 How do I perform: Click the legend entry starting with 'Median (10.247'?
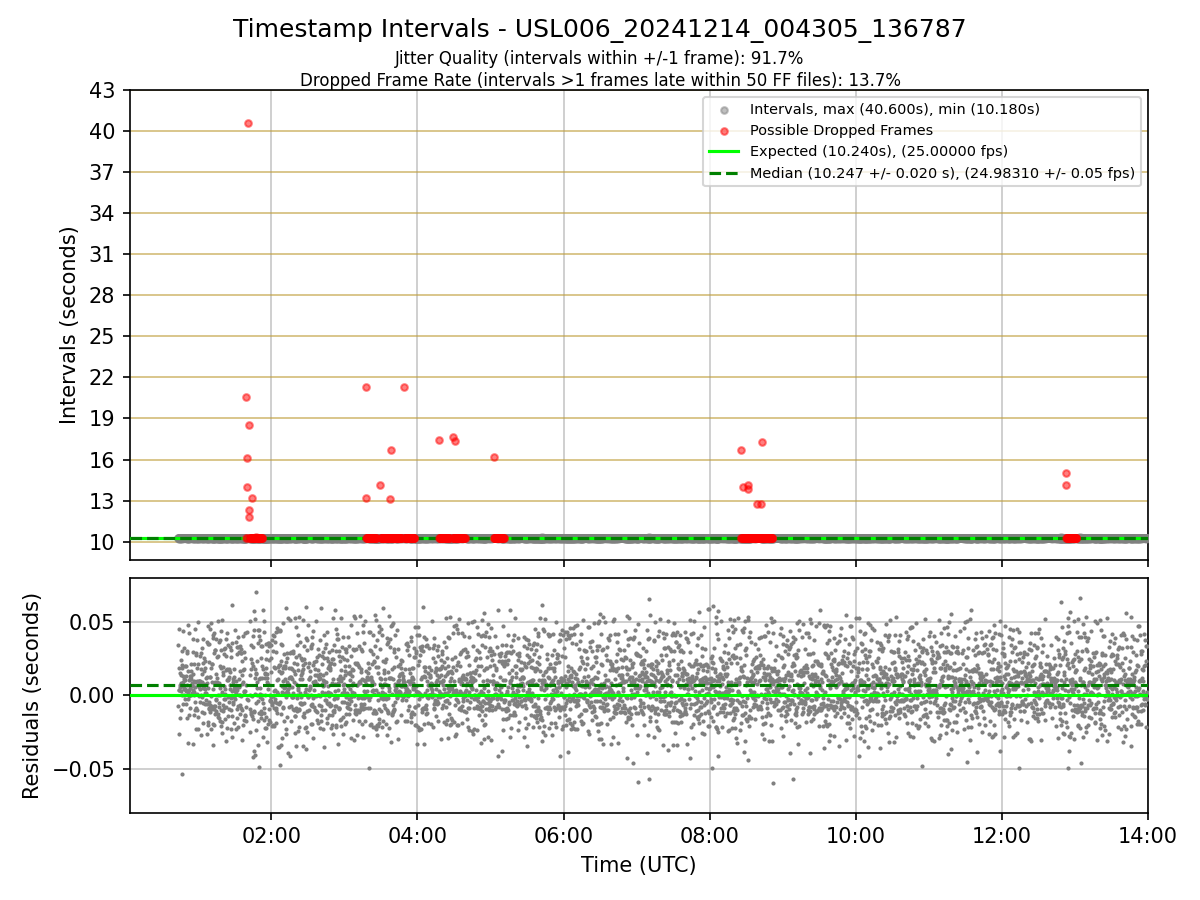(942, 173)
